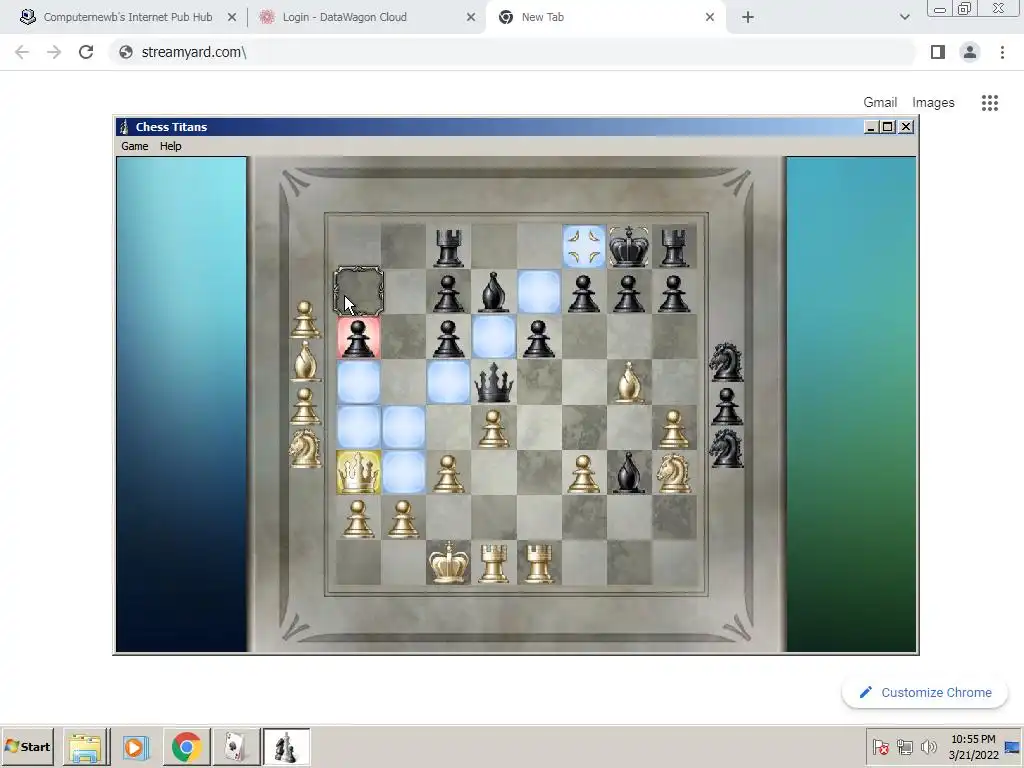This screenshot has width=1024, height=768.
Task: Select the white pawn directly below the white queen
Action: click(358, 519)
